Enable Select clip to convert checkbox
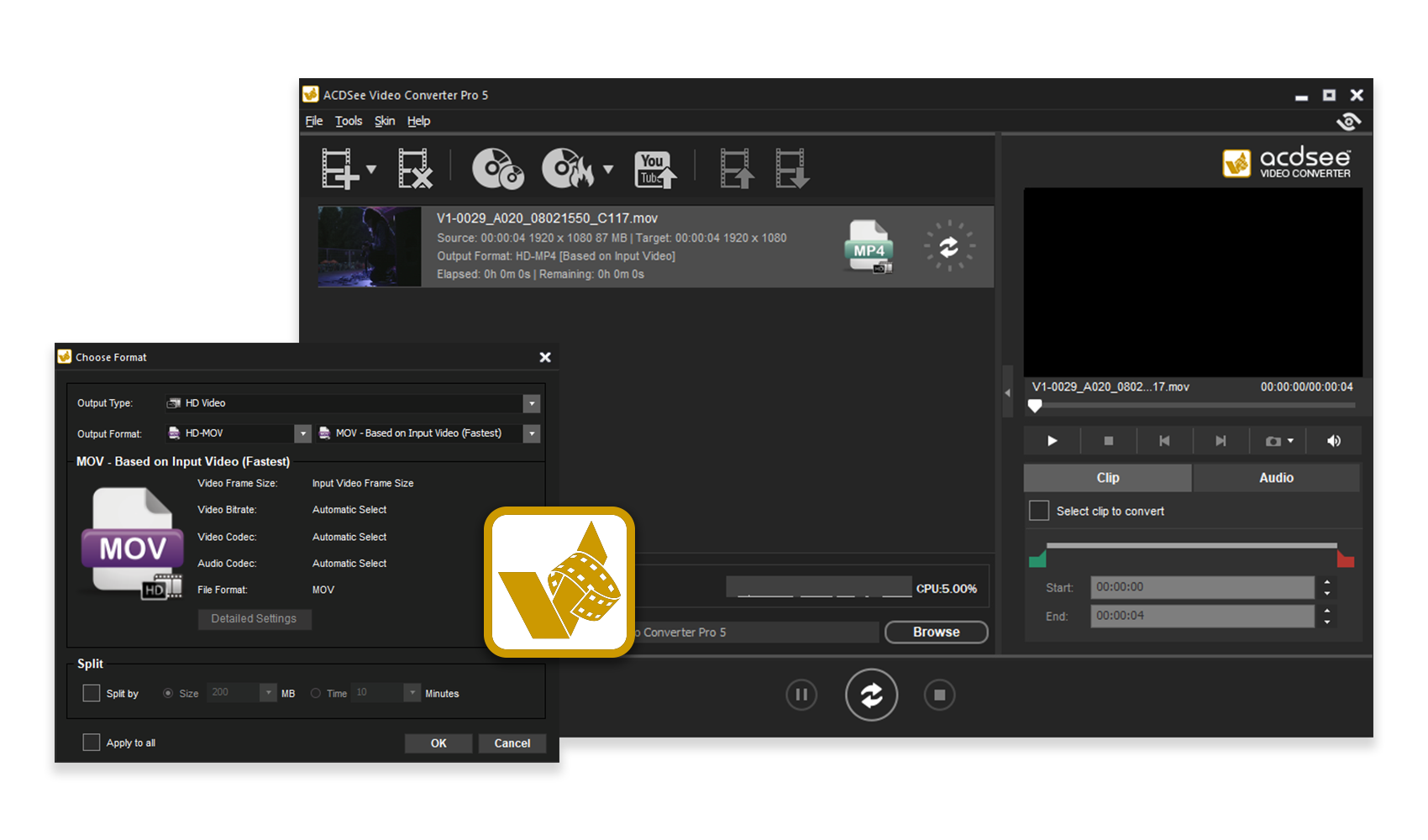 coord(1039,511)
